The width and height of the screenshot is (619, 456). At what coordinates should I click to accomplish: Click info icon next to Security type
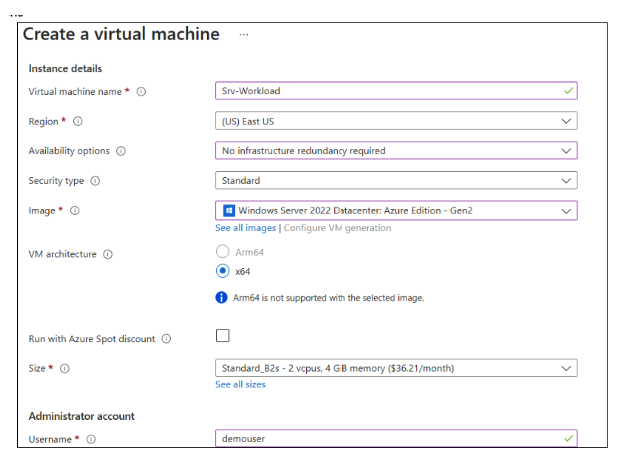tap(95, 181)
